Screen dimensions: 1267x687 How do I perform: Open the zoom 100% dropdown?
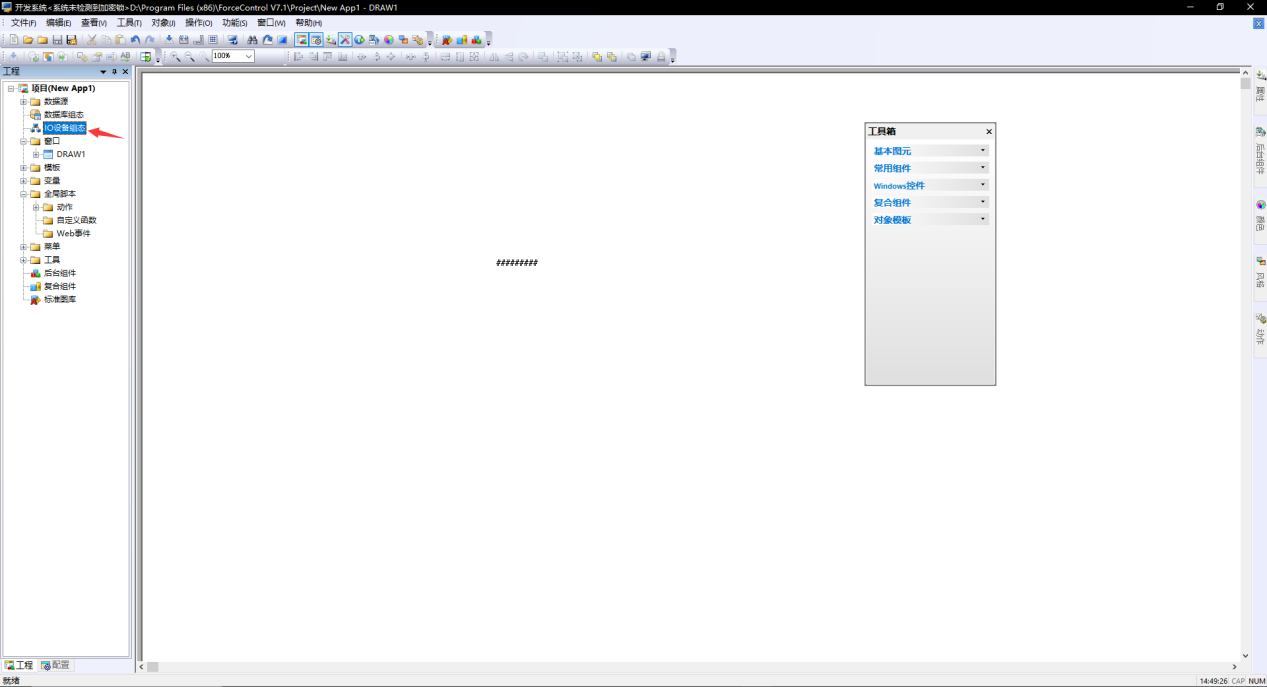[248, 57]
